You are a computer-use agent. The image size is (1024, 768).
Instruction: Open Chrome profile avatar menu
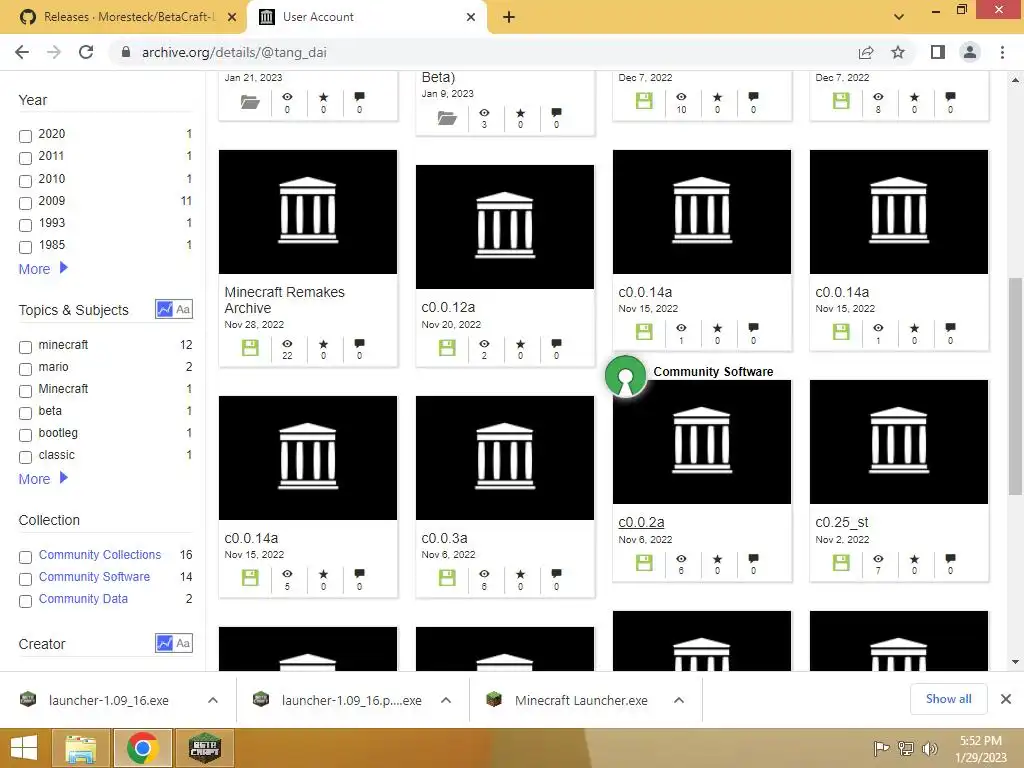970,52
